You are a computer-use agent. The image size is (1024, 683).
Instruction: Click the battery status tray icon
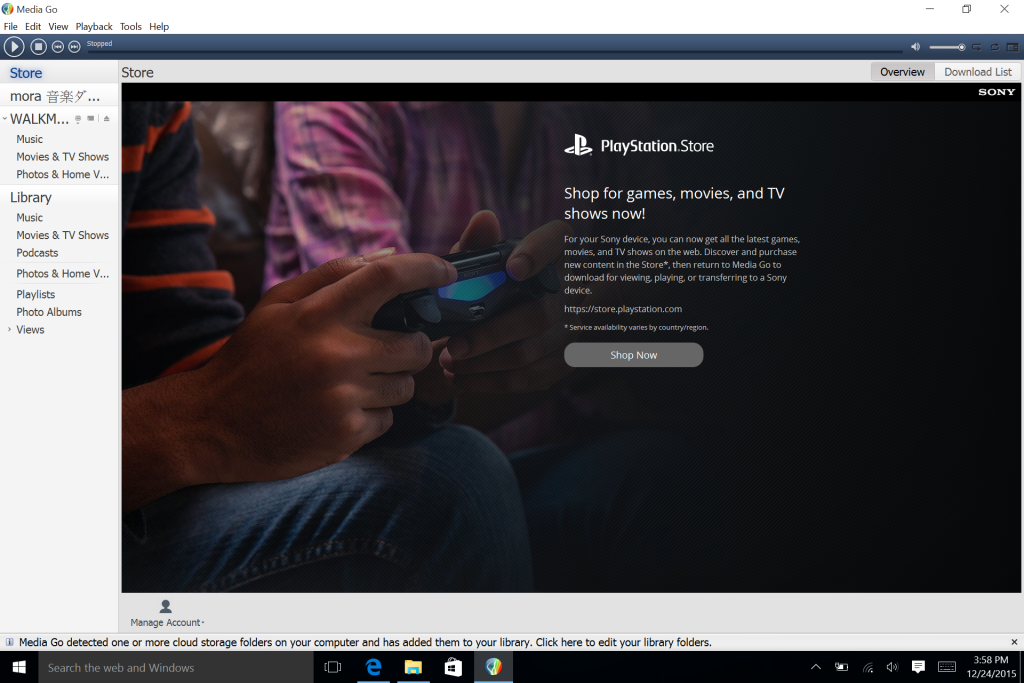(x=842, y=667)
